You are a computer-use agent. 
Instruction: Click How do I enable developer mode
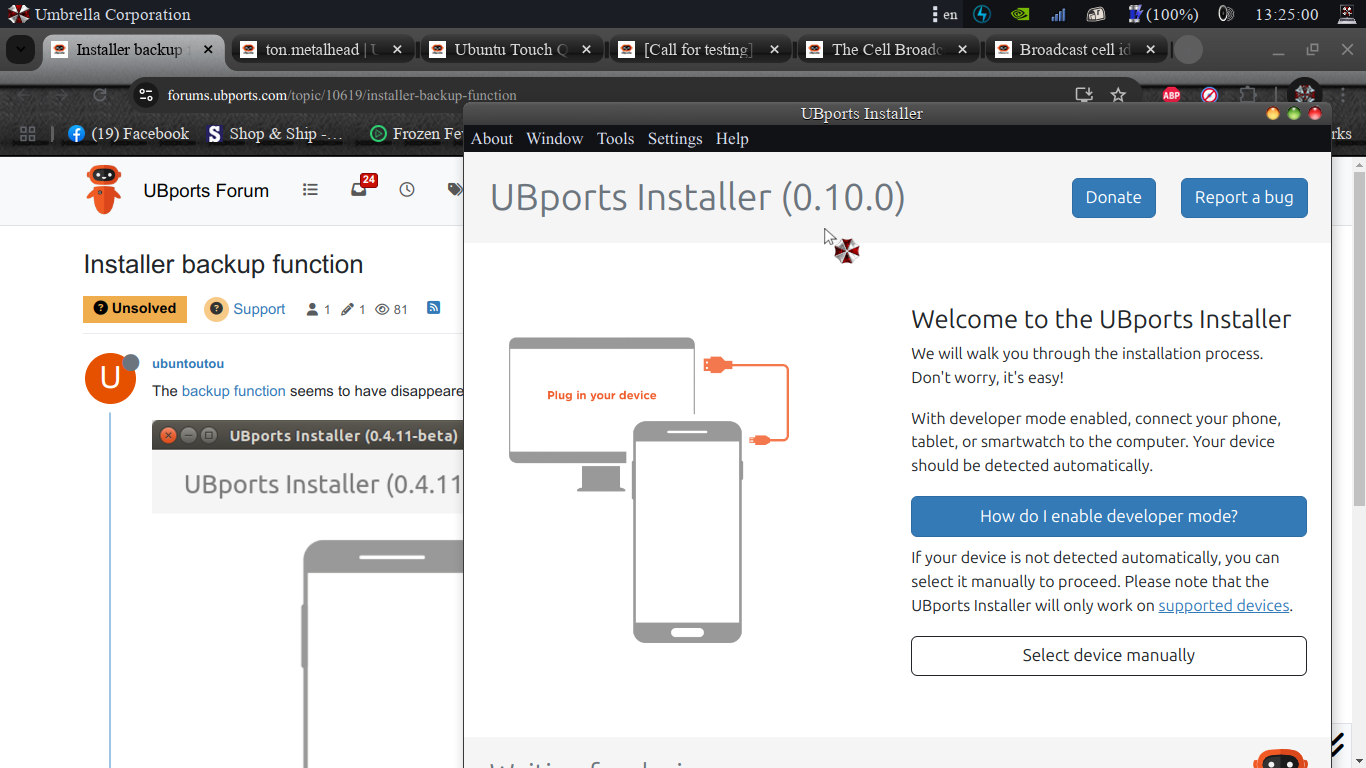[1108, 516]
